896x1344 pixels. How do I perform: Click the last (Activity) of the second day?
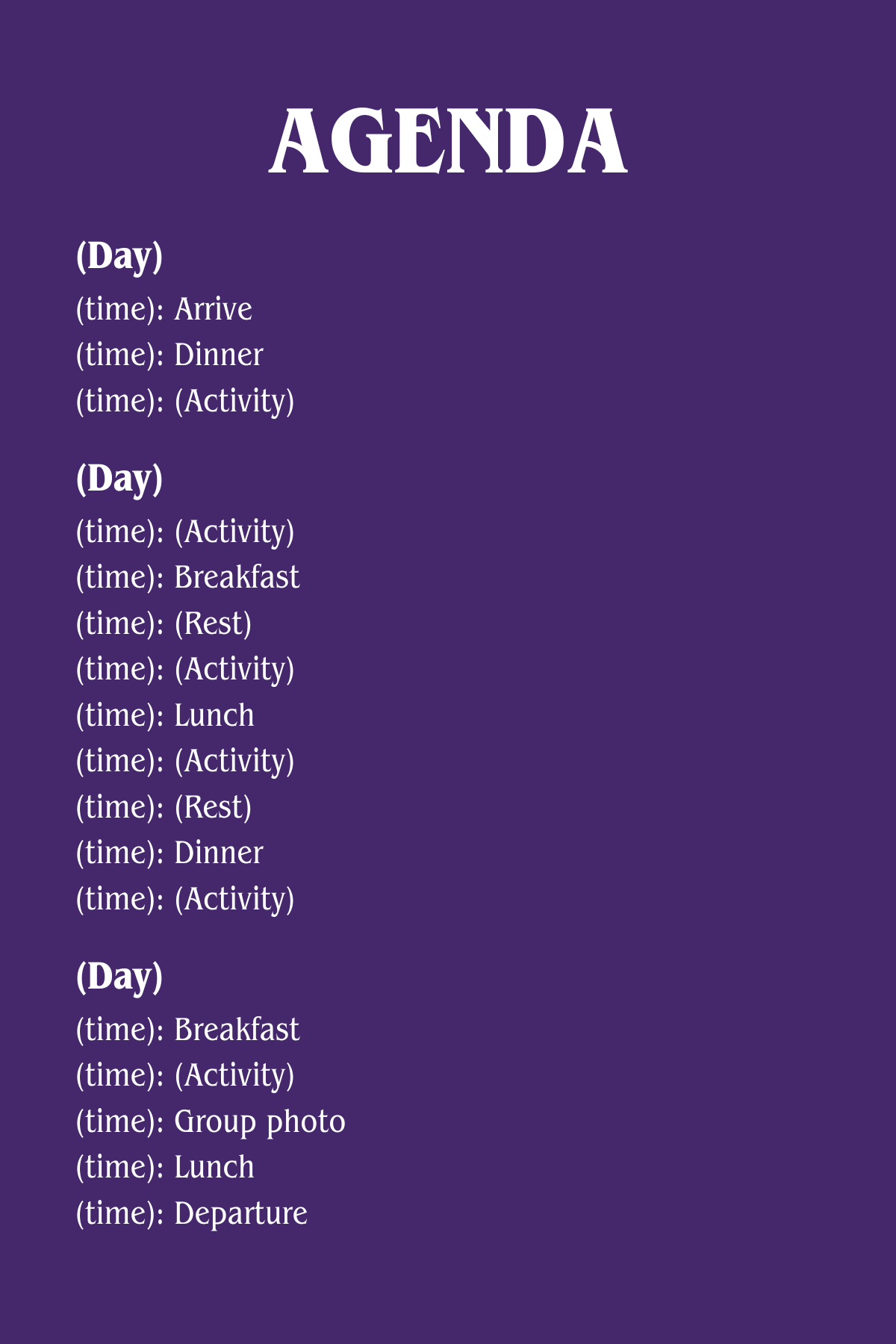(185, 899)
